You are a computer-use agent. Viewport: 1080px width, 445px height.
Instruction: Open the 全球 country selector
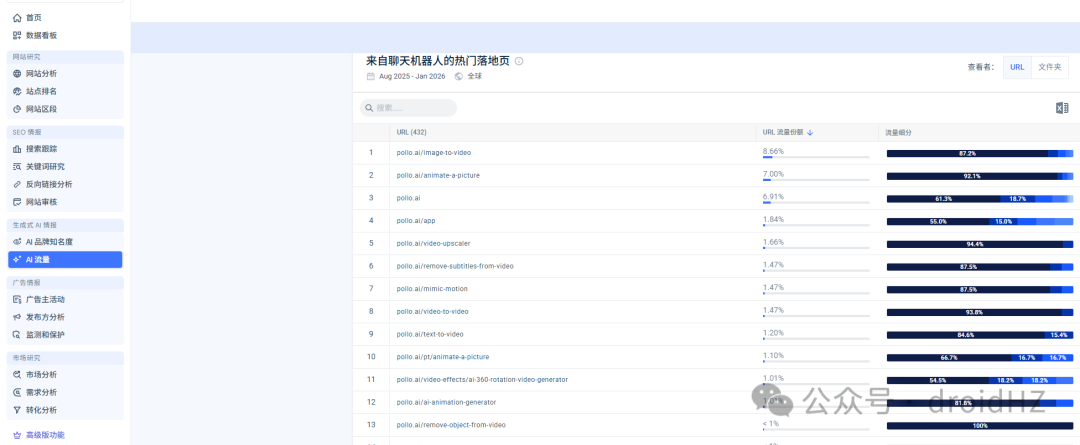(475, 76)
